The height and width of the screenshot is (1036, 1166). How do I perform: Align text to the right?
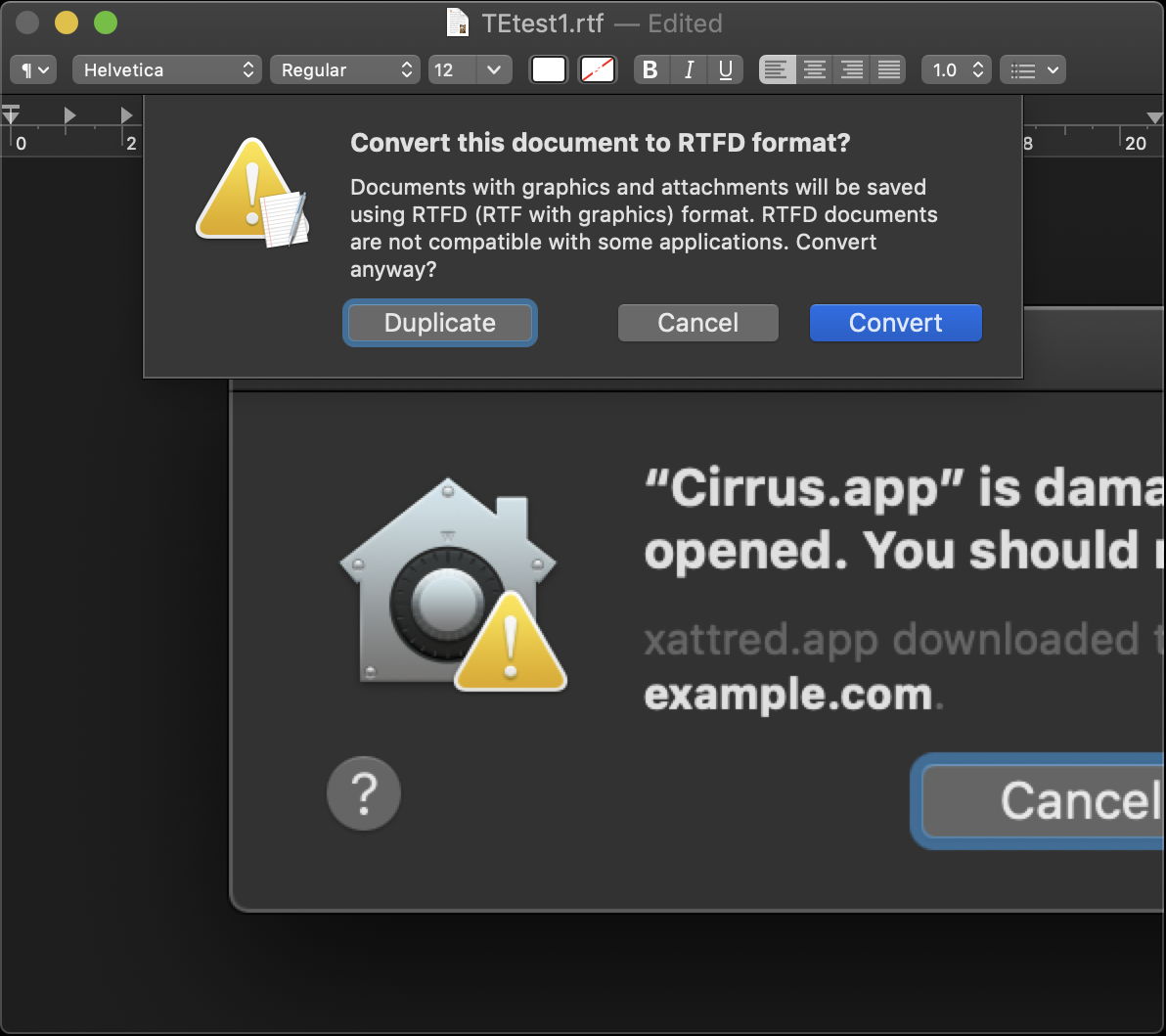coord(852,70)
